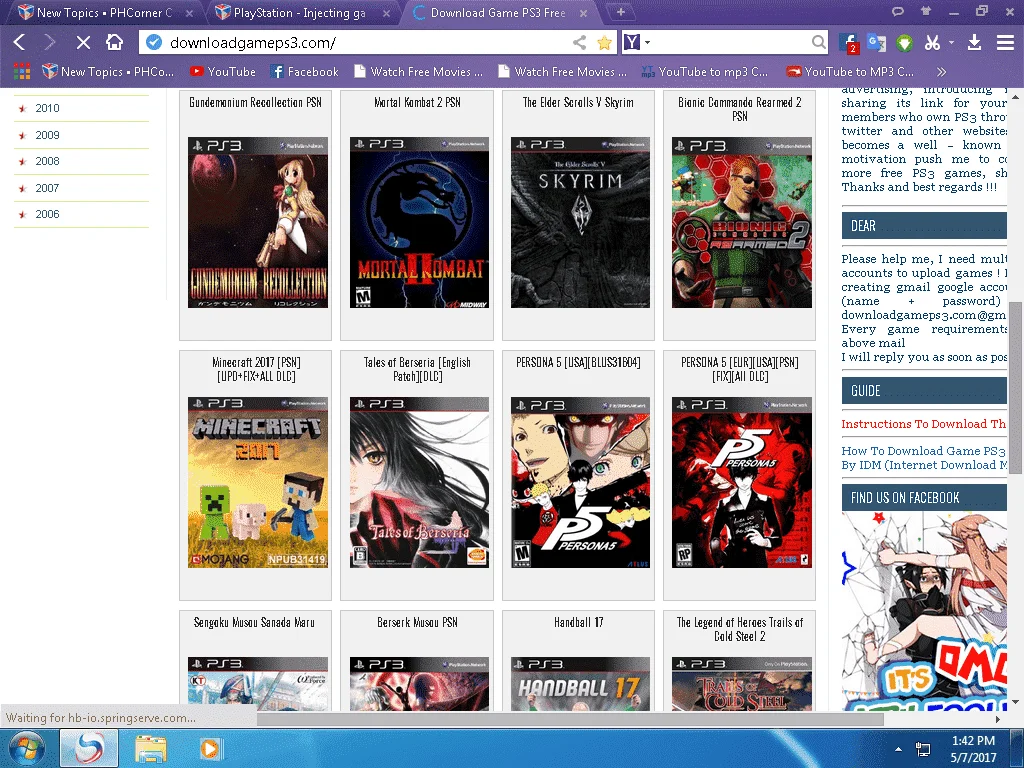This screenshot has width=1024, height=768.
Task: Open the downloads icon in toolbar
Action: 974,42
